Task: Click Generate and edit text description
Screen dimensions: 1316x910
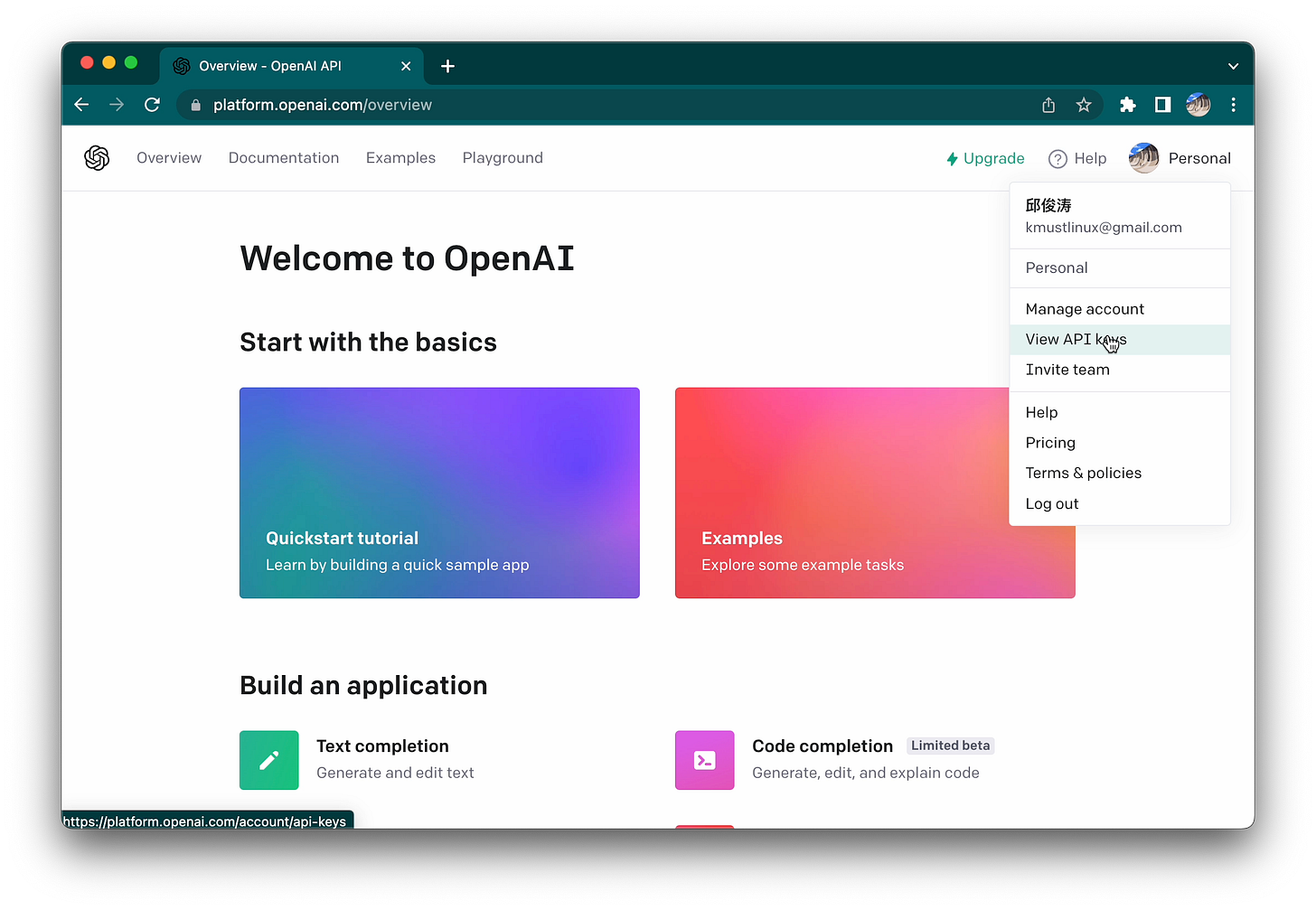Action: (395, 773)
